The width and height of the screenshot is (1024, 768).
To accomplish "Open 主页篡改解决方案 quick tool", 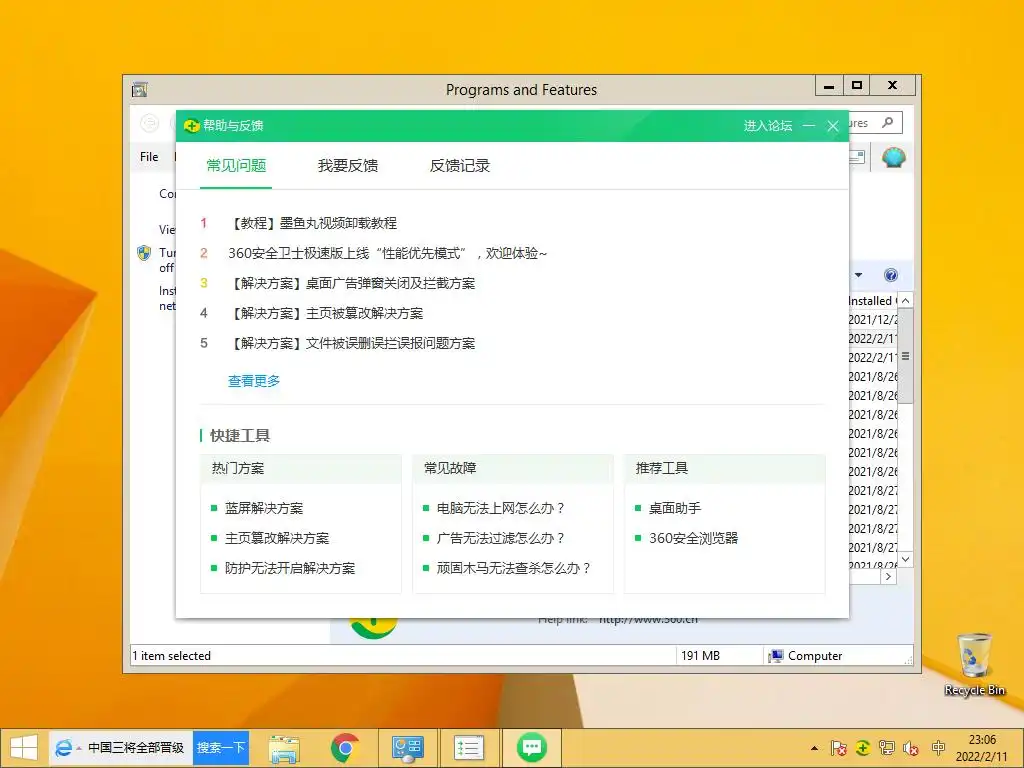I will (x=277, y=538).
